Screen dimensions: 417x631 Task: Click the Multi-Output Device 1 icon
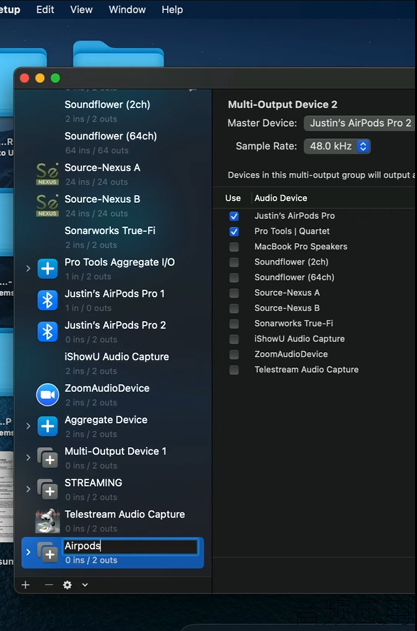tap(47, 458)
